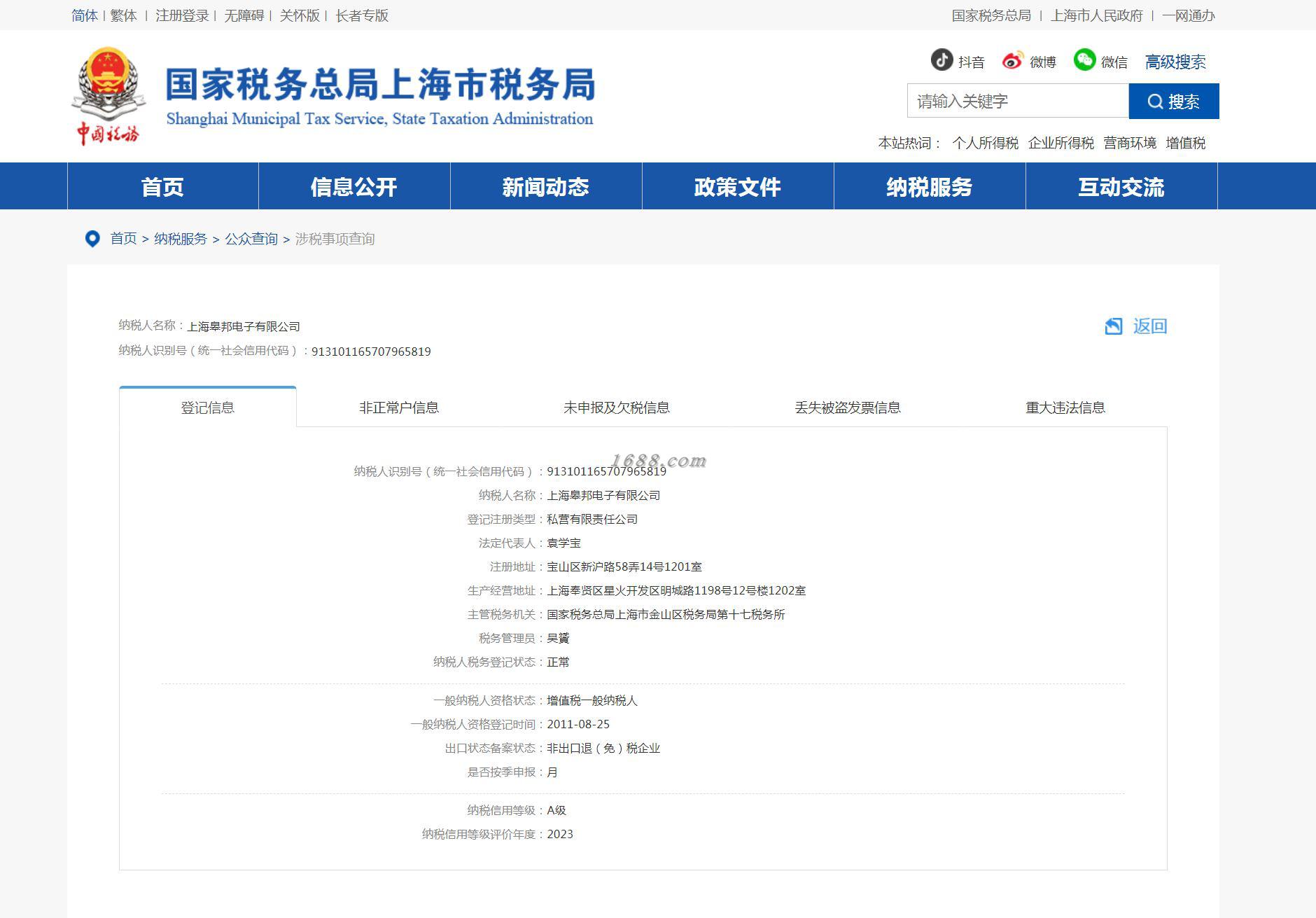Image resolution: width=1316 pixels, height=918 pixels.
Task: Click registration date 2011-08-25
Action: pos(578,724)
